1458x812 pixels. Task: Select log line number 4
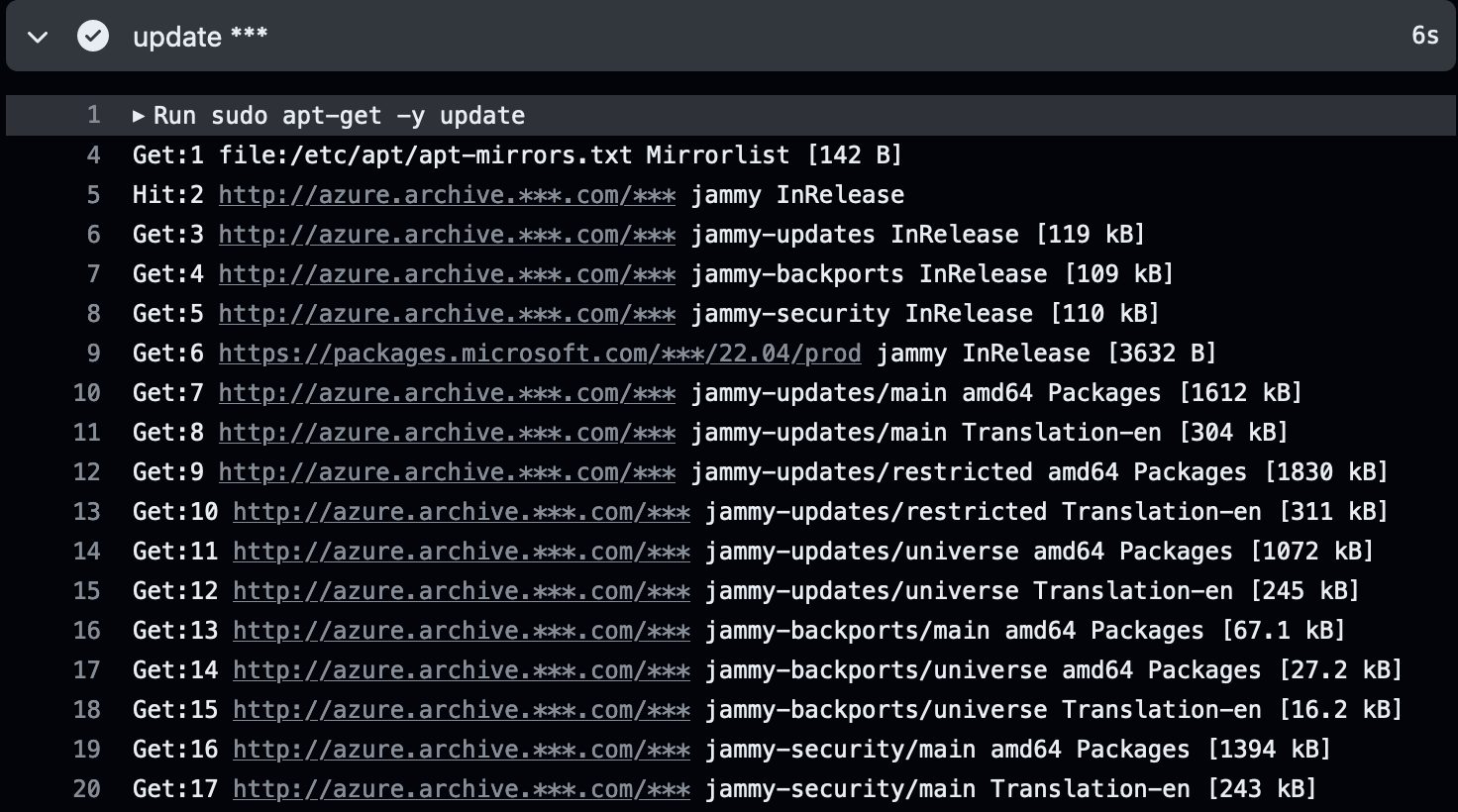tap(93, 155)
